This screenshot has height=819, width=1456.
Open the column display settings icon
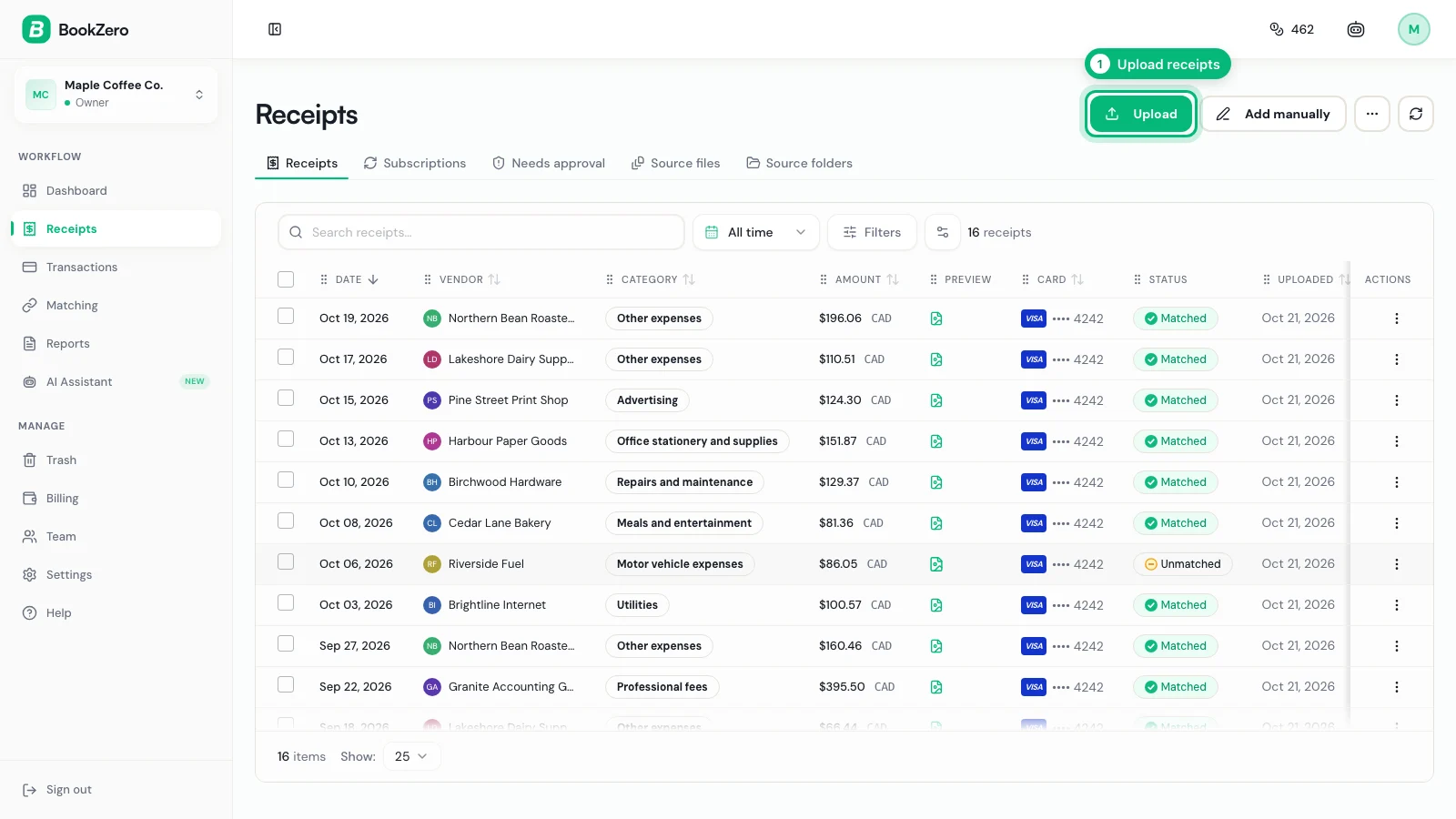click(943, 232)
